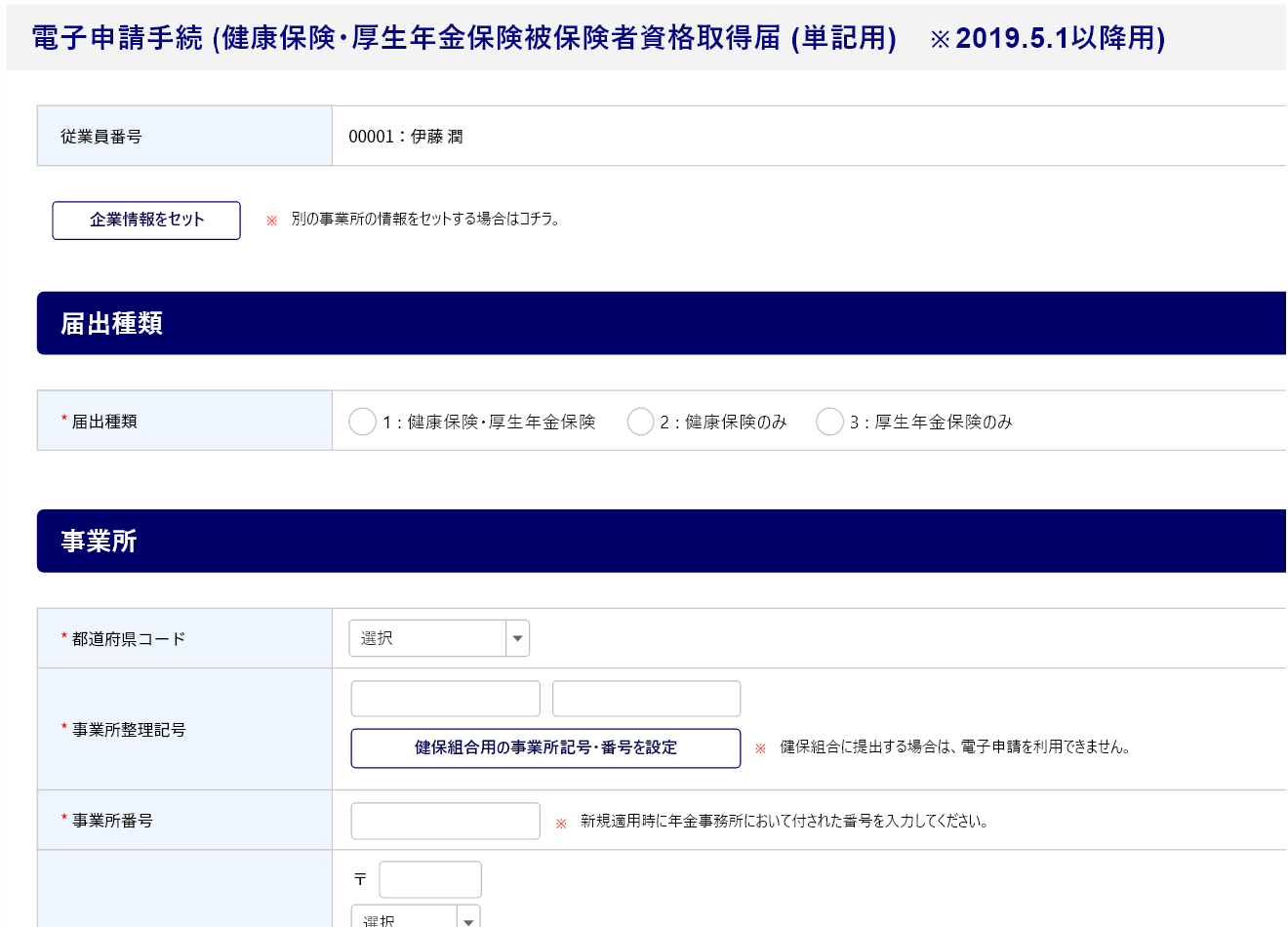Click note 別の事業所の情報をセットする場合はコチラ。
Screen dimensions: 1288x927
point(425,220)
